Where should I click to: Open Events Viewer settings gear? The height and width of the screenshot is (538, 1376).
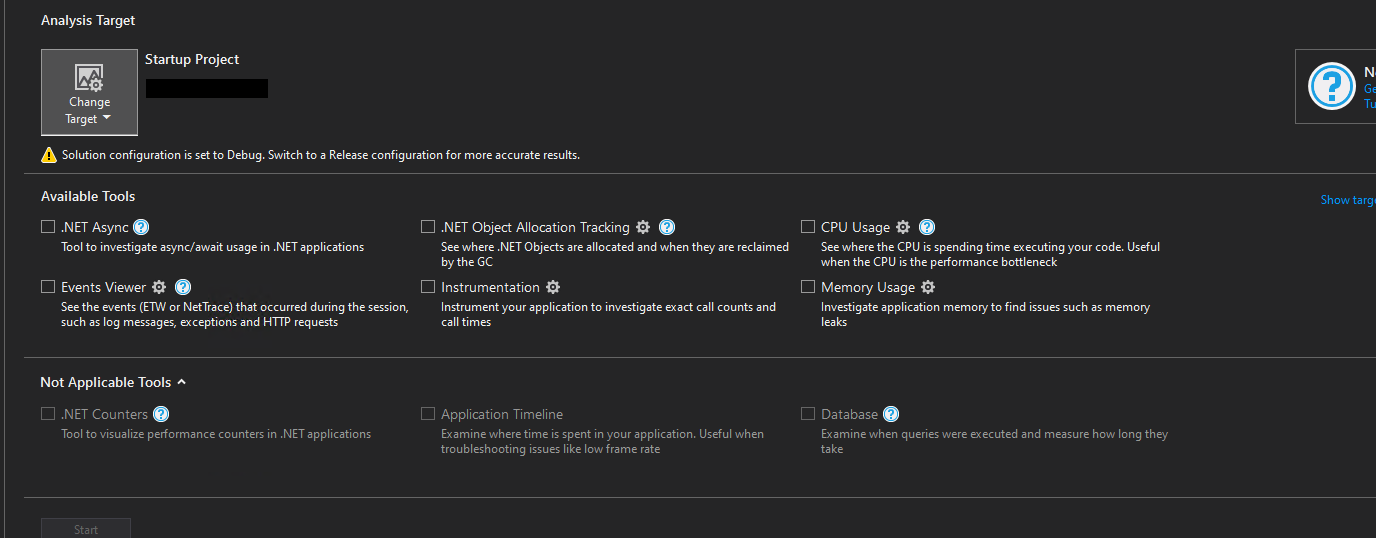[x=159, y=287]
